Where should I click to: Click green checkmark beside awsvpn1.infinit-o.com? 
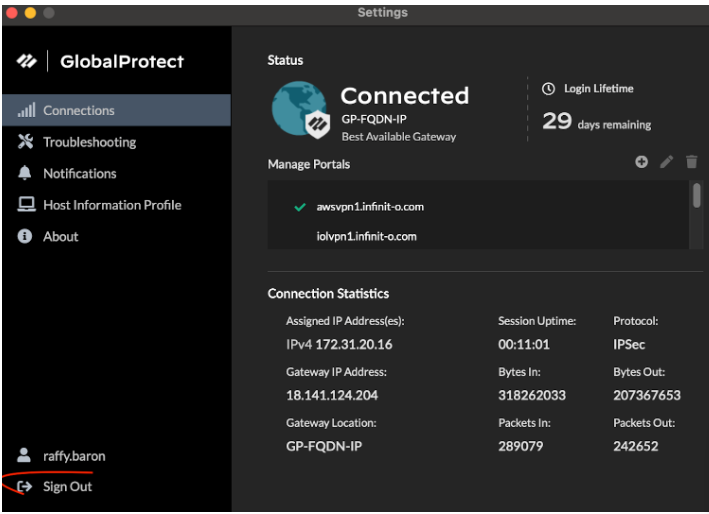pyautogui.click(x=300, y=207)
